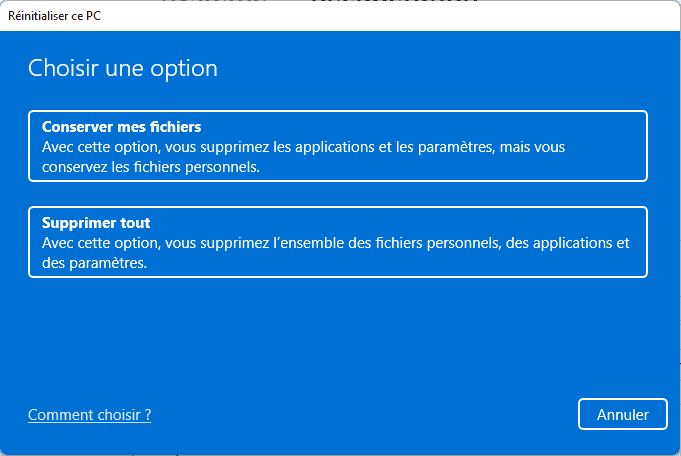This screenshot has height=456, width=681.
Task: Click the outlined button at bottom right
Action: click(x=623, y=414)
